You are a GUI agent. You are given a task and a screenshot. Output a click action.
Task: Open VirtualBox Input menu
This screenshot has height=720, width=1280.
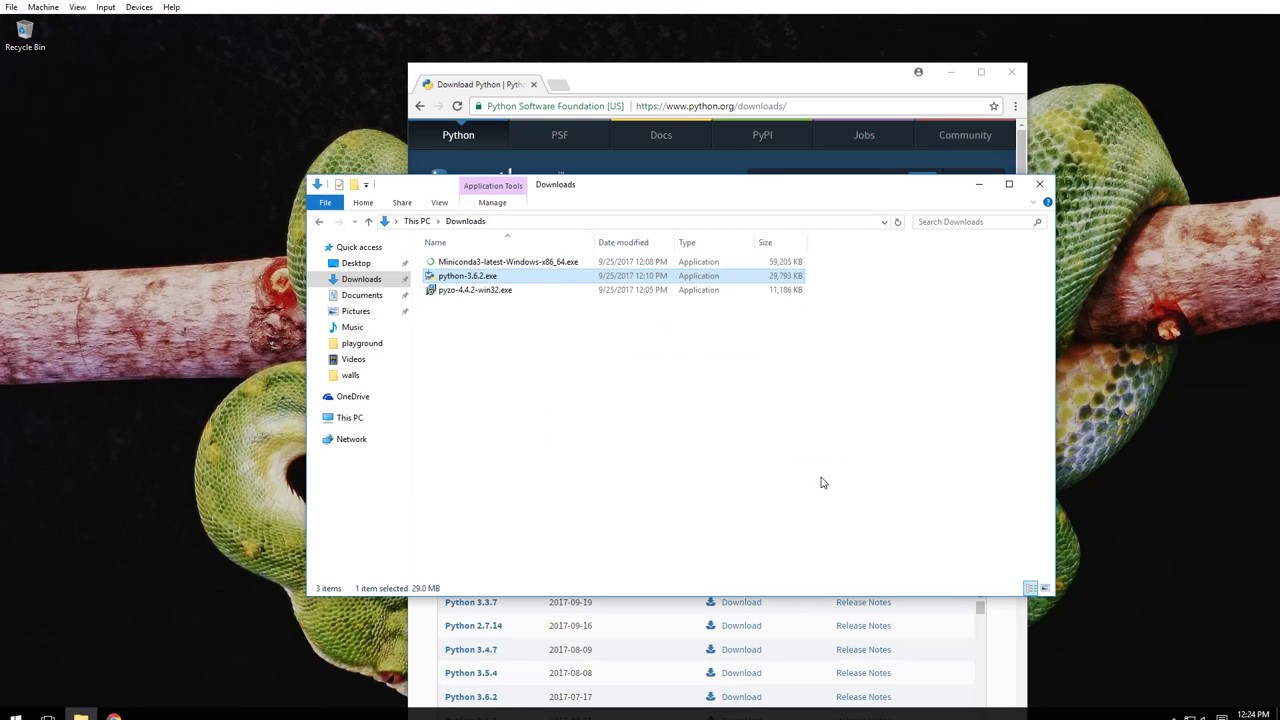(x=105, y=7)
